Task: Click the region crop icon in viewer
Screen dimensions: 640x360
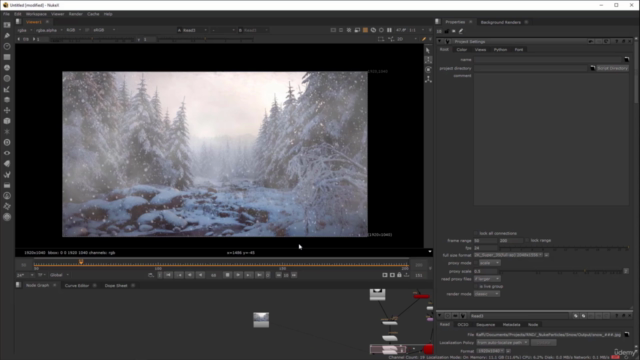Action: 381,39
